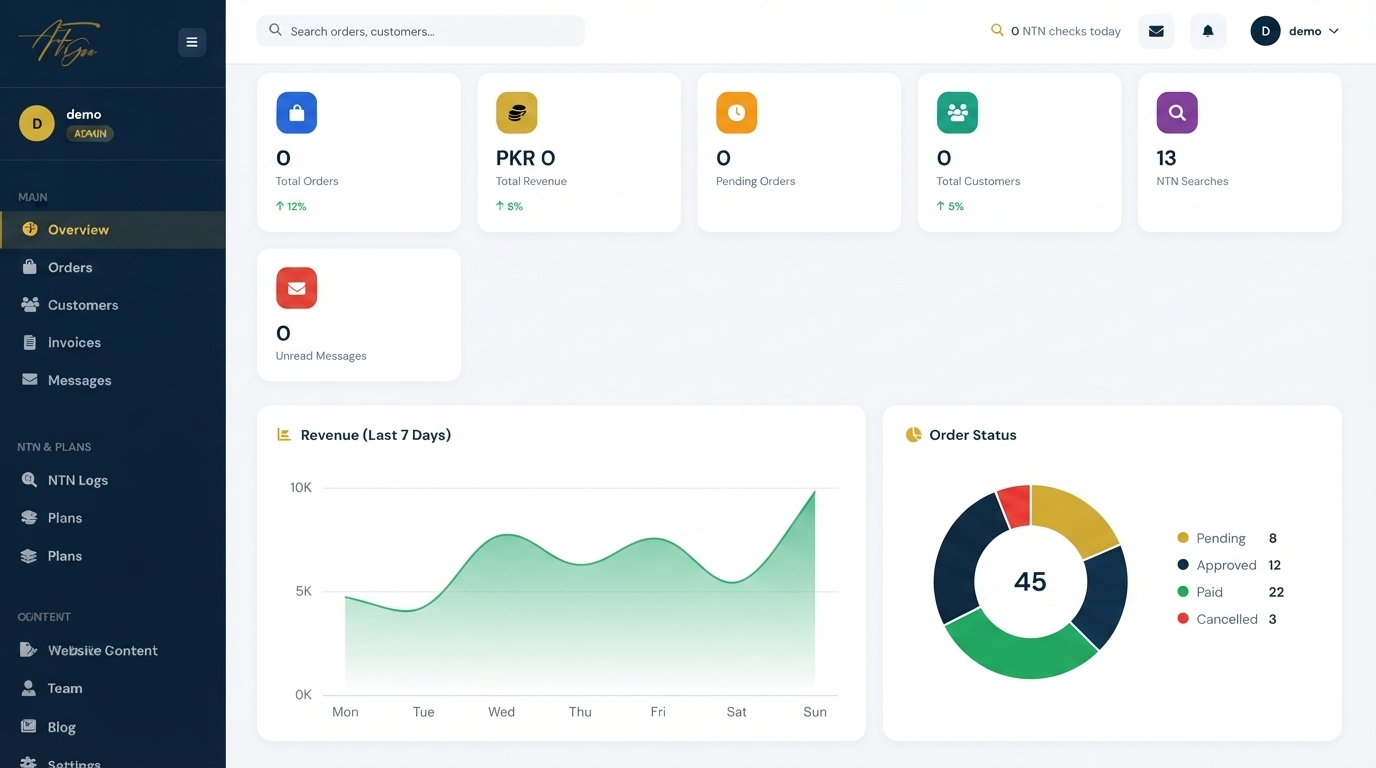Click the Unread Messages label
1376x768 pixels.
pyautogui.click(x=321, y=356)
